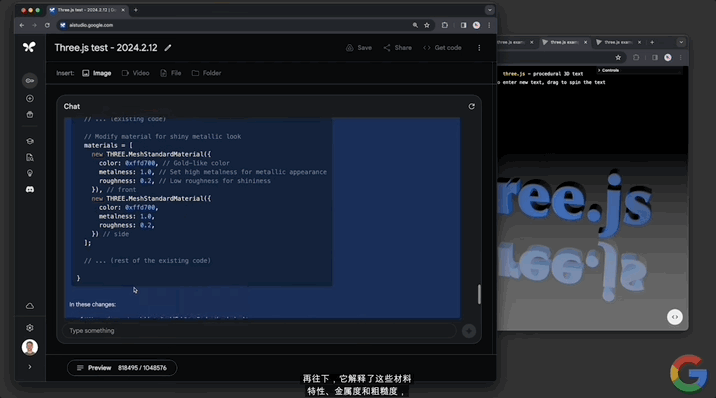Click the Chrome profile avatar in front window

tap(476, 26)
